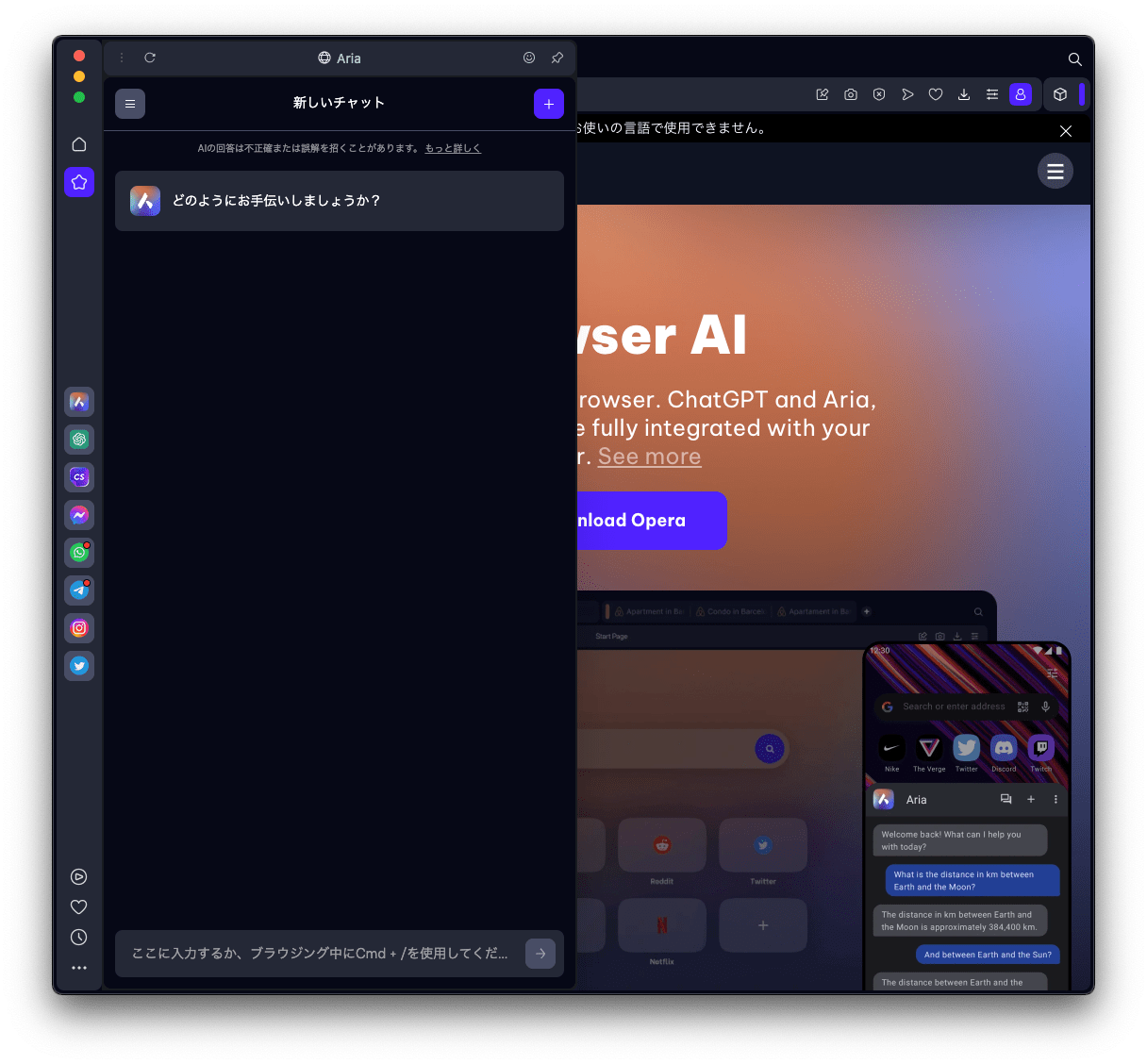
Task: Pin the Aria panel
Action: [x=557, y=58]
